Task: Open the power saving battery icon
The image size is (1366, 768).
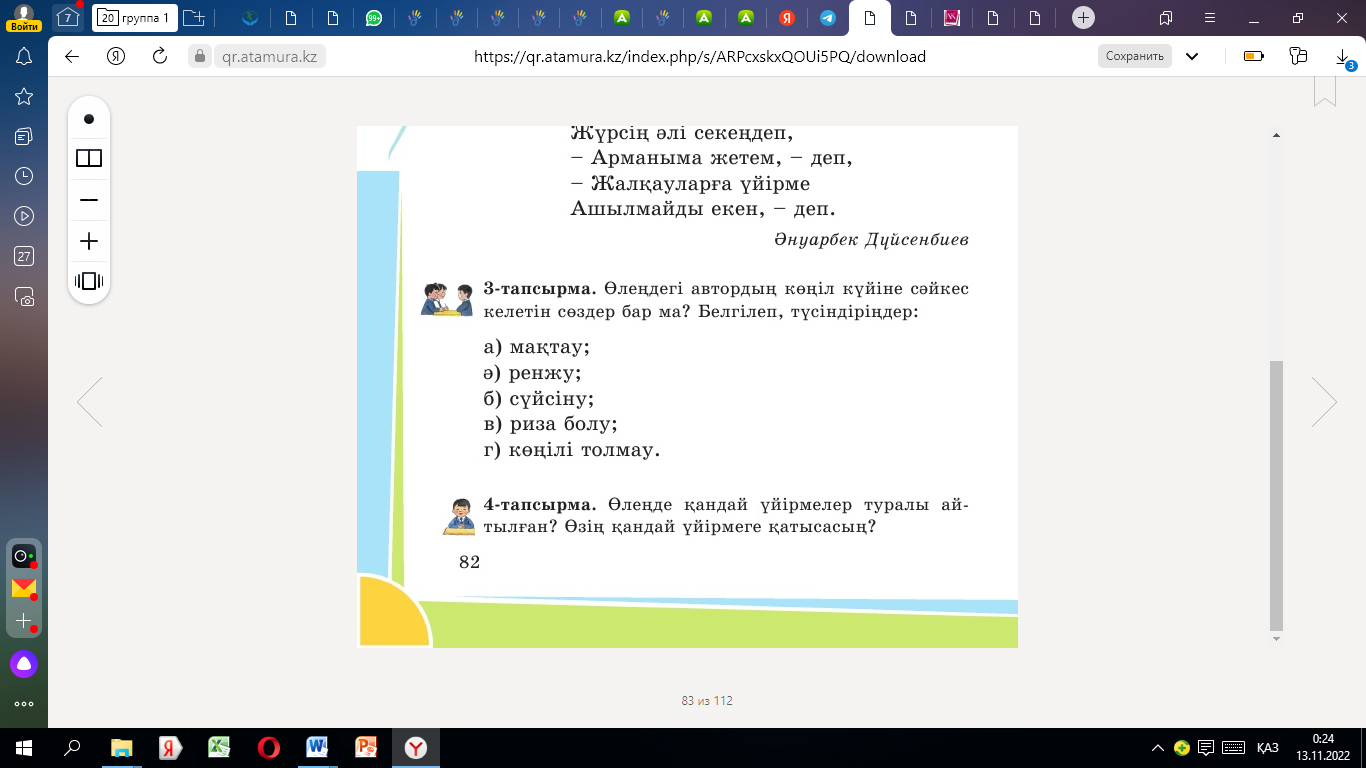Action: pyautogui.click(x=1254, y=56)
